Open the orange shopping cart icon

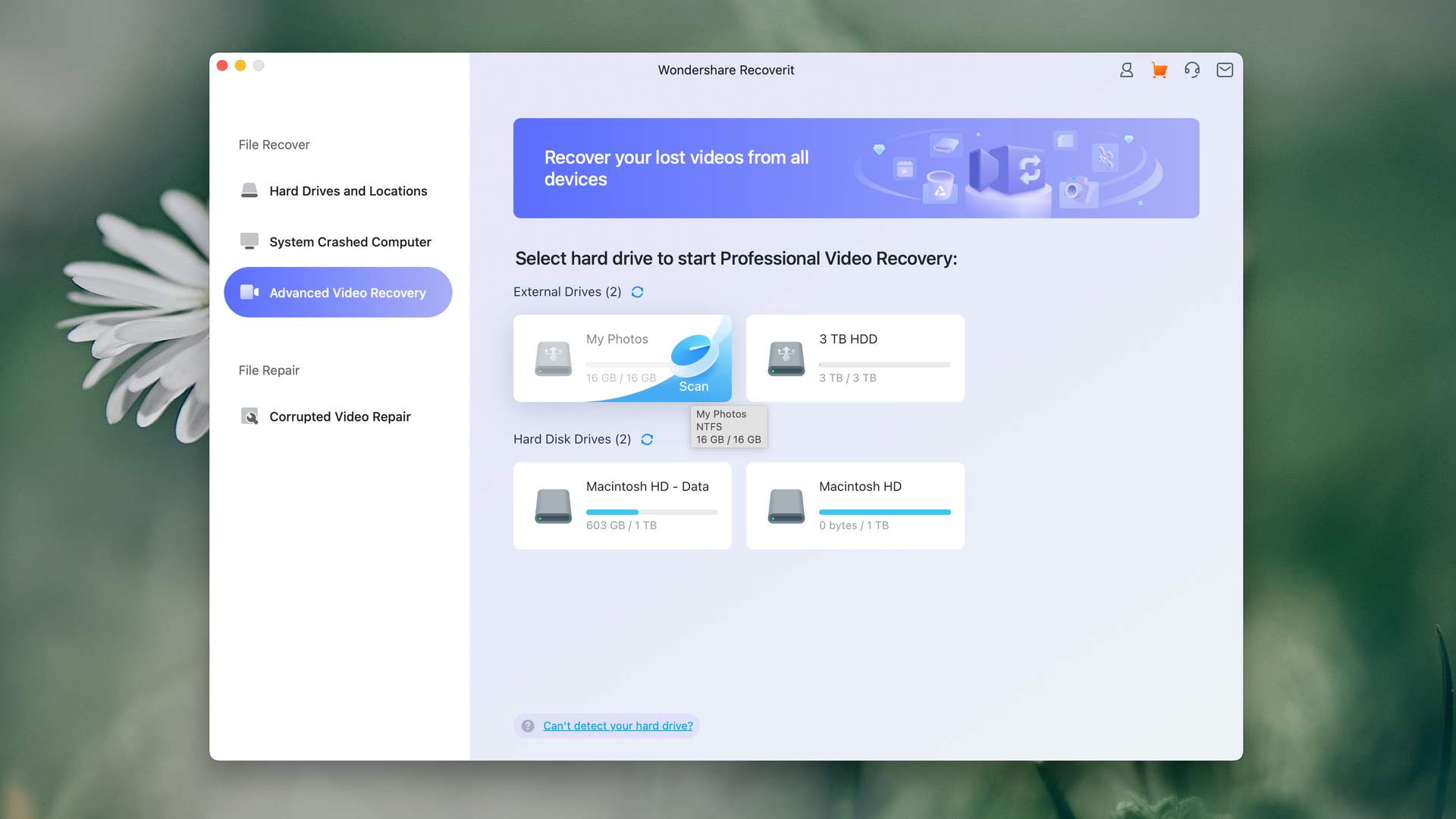(x=1159, y=70)
